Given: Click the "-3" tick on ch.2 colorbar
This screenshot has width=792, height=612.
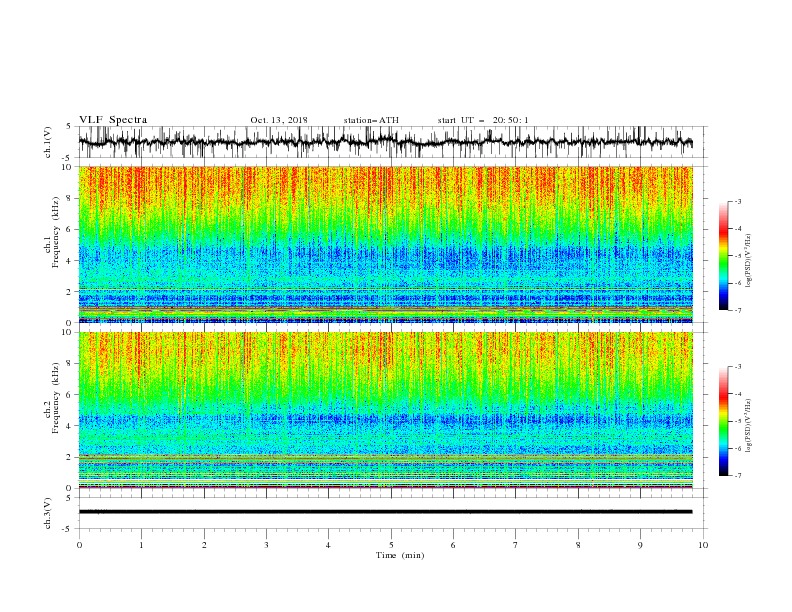Looking at the screenshot, I should click(x=738, y=367).
